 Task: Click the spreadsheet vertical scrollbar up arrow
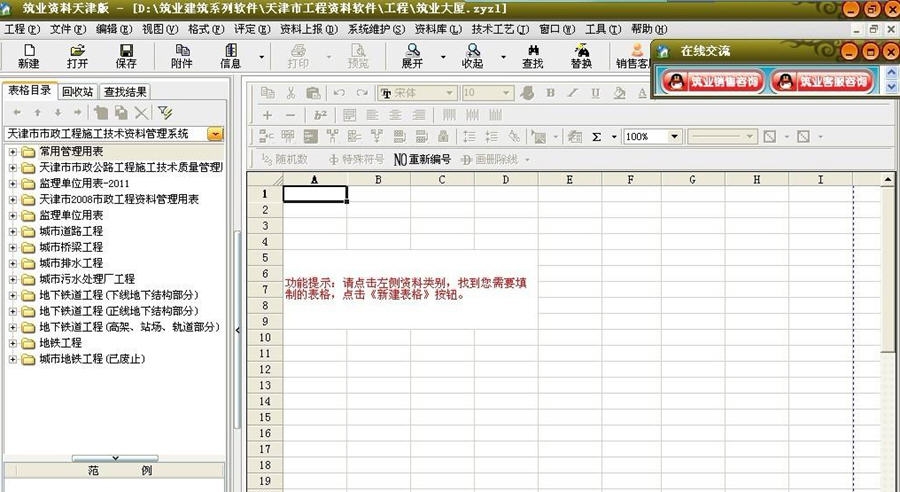click(887, 180)
